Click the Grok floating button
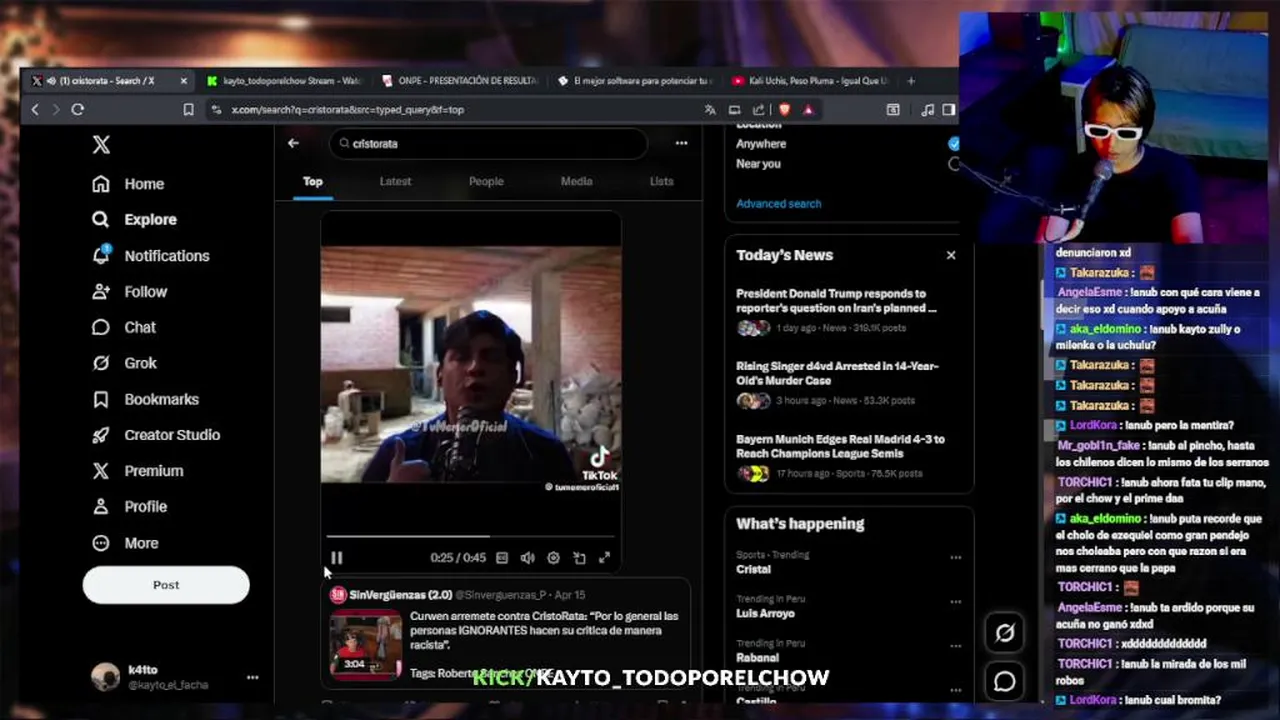1280x720 pixels. [x=1004, y=633]
